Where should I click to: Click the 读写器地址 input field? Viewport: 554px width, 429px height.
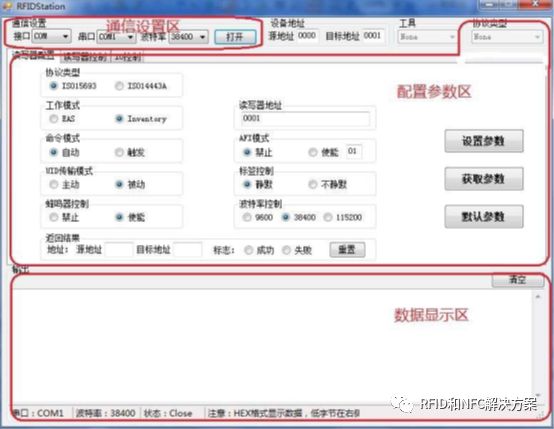(x=306, y=118)
